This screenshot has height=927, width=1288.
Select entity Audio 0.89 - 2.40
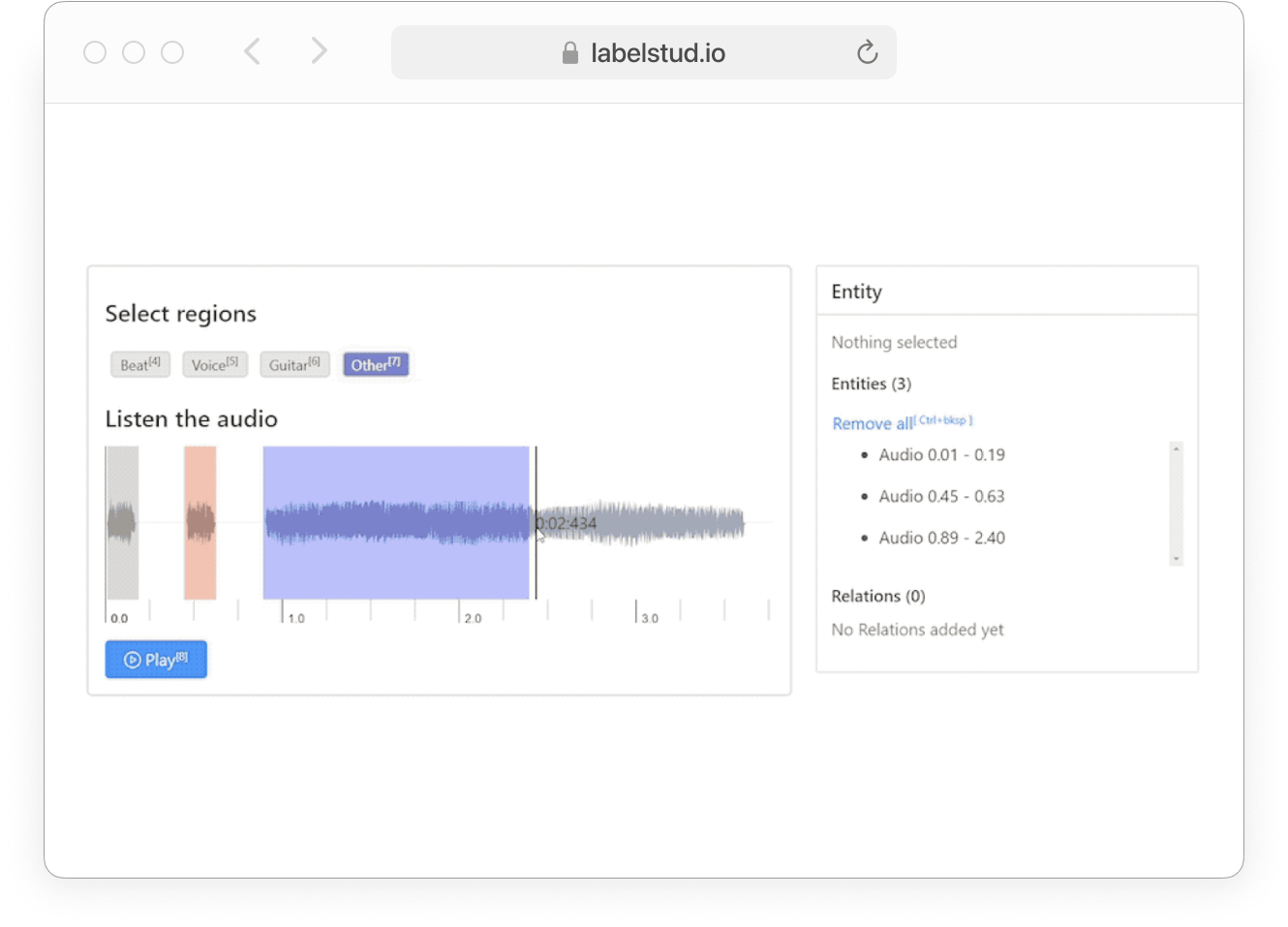(x=941, y=538)
